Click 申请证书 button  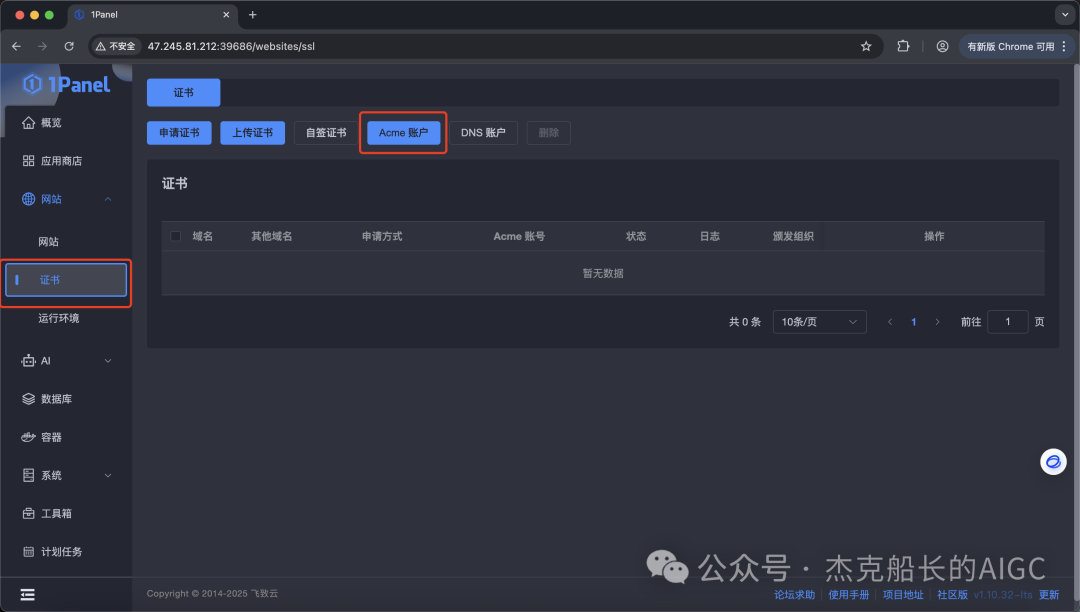pyautogui.click(x=179, y=133)
